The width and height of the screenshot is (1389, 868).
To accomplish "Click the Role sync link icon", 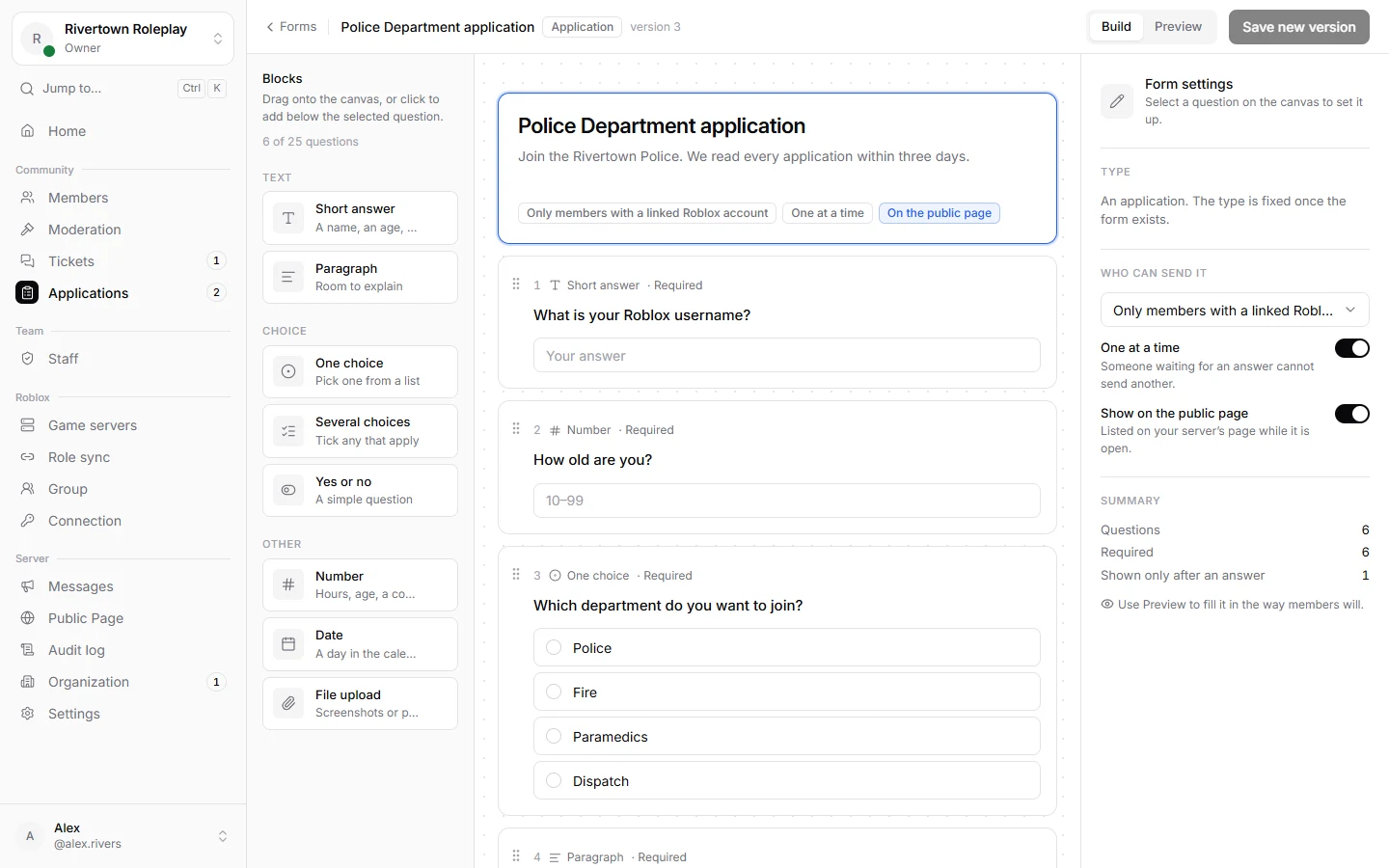I will [28, 457].
